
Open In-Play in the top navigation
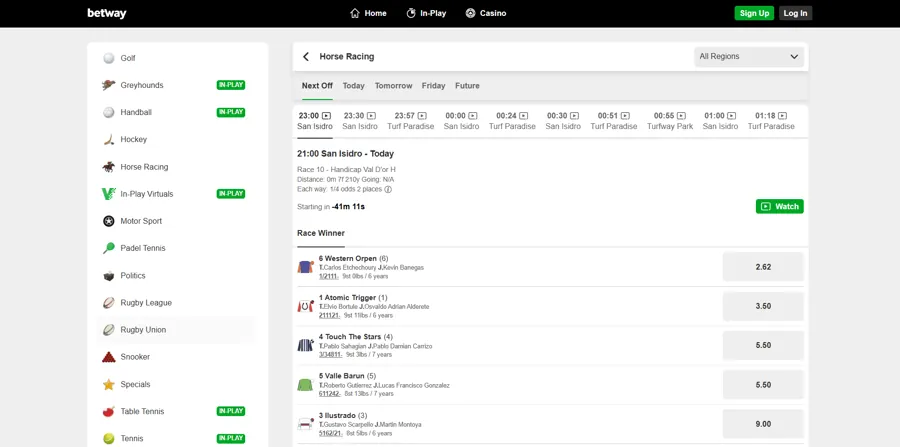pos(426,13)
